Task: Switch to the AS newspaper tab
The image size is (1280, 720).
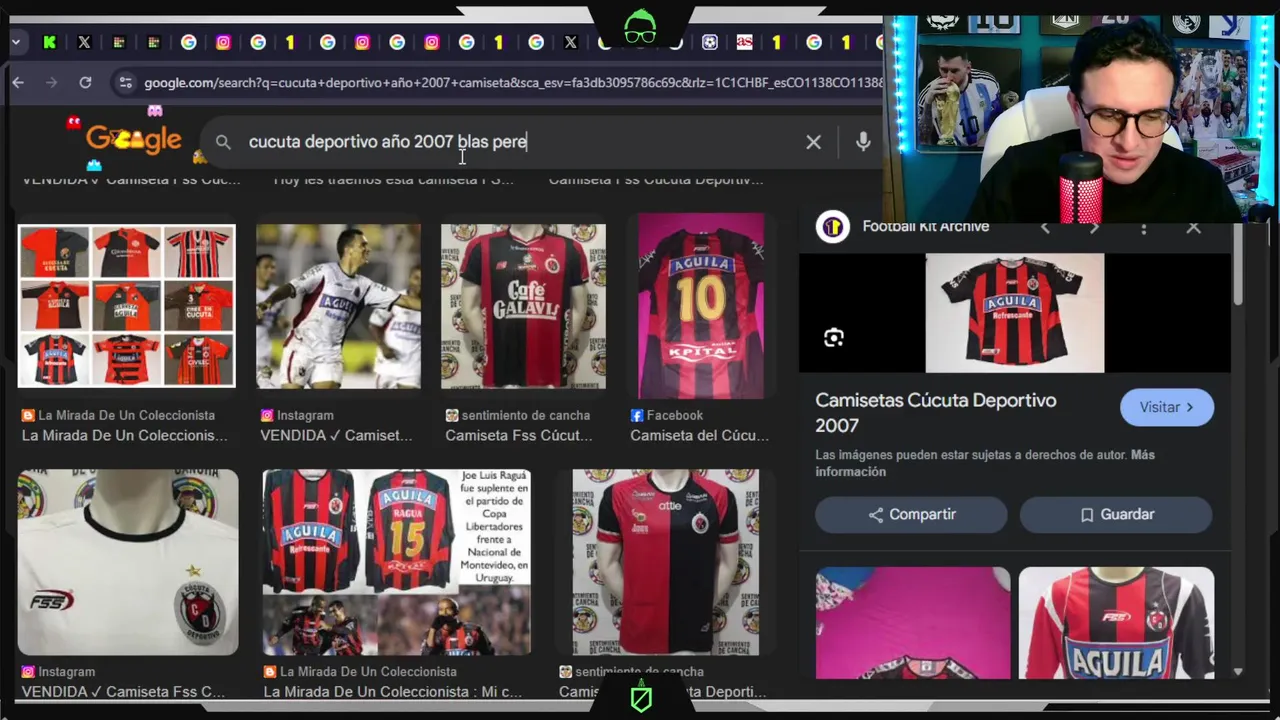Action: (744, 42)
